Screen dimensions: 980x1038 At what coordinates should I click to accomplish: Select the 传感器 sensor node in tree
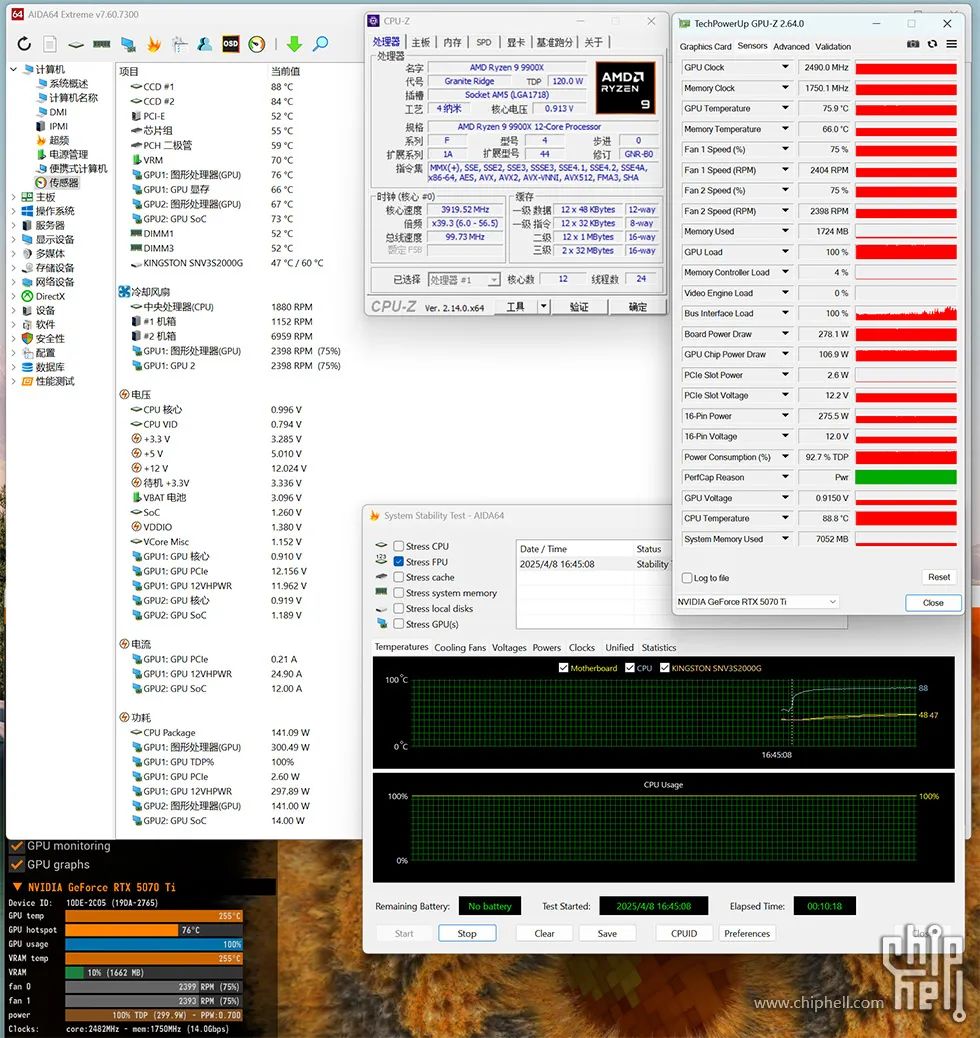tap(57, 183)
